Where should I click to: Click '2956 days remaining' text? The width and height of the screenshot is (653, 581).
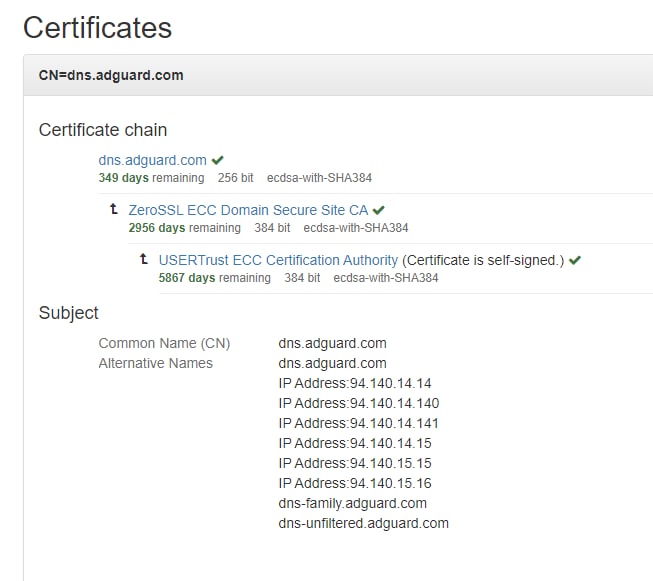pos(184,228)
